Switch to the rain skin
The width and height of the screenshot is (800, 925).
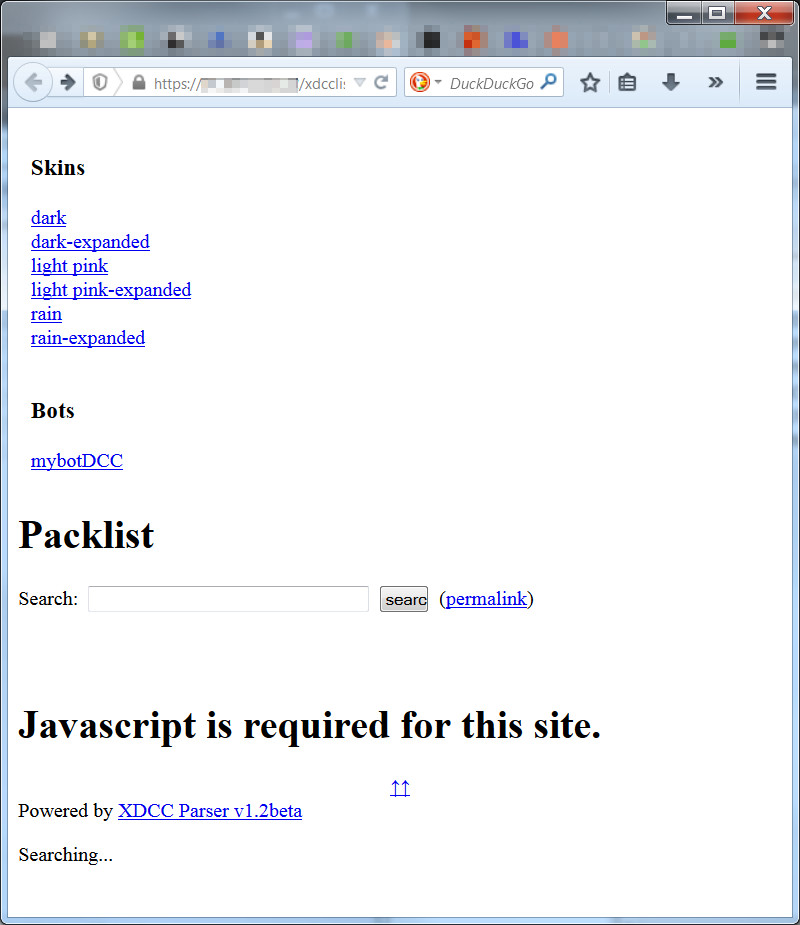coord(46,314)
